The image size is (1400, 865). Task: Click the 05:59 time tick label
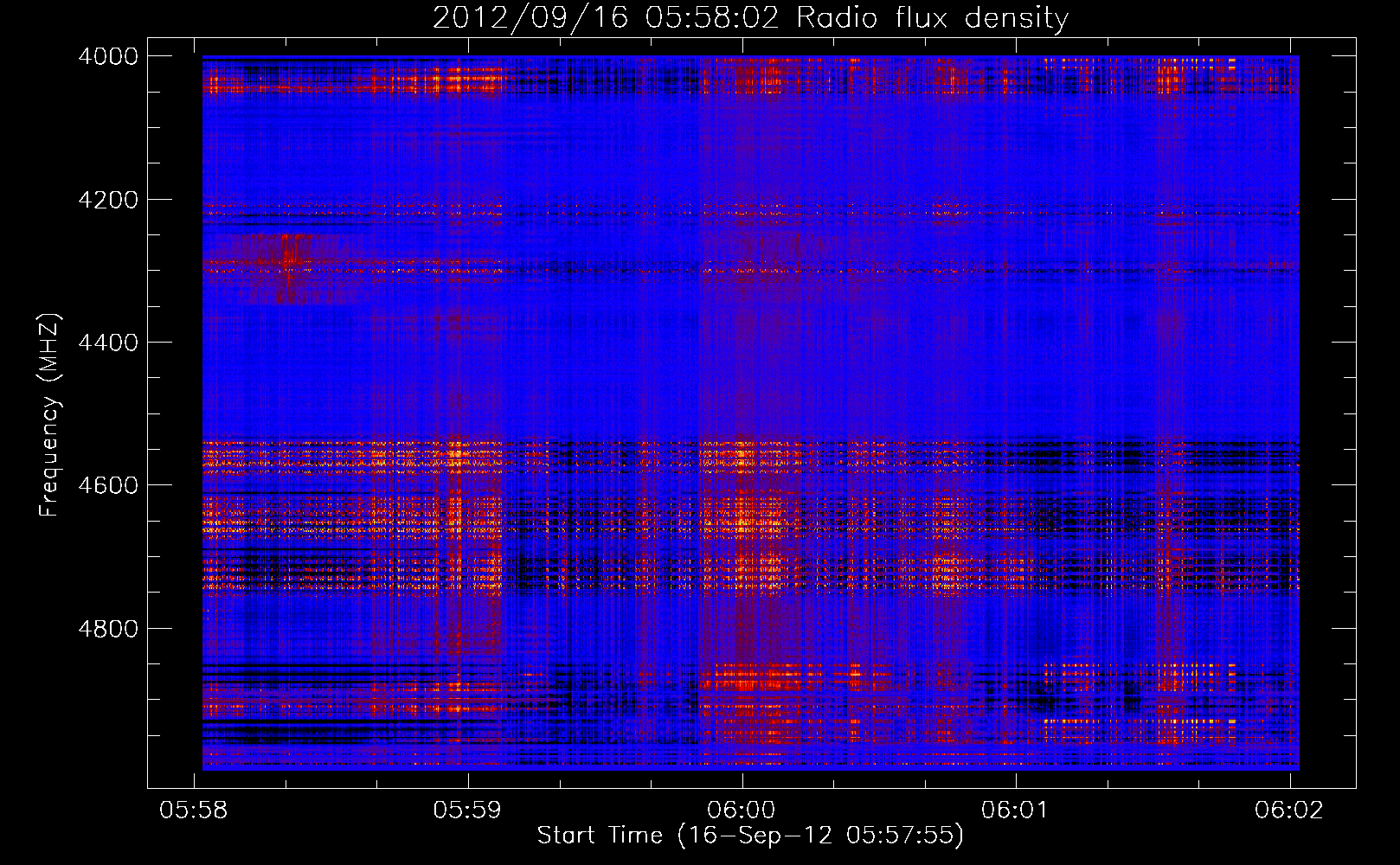(467, 810)
